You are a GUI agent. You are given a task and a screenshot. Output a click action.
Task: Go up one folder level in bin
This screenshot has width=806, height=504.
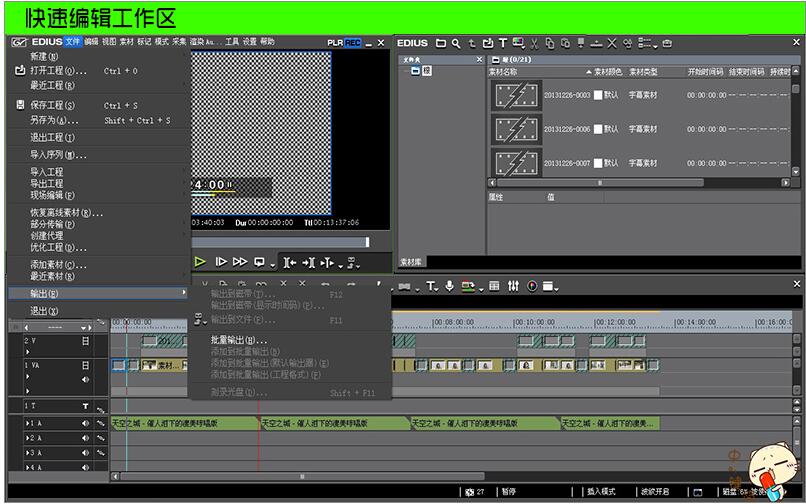click(x=472, y=43)
